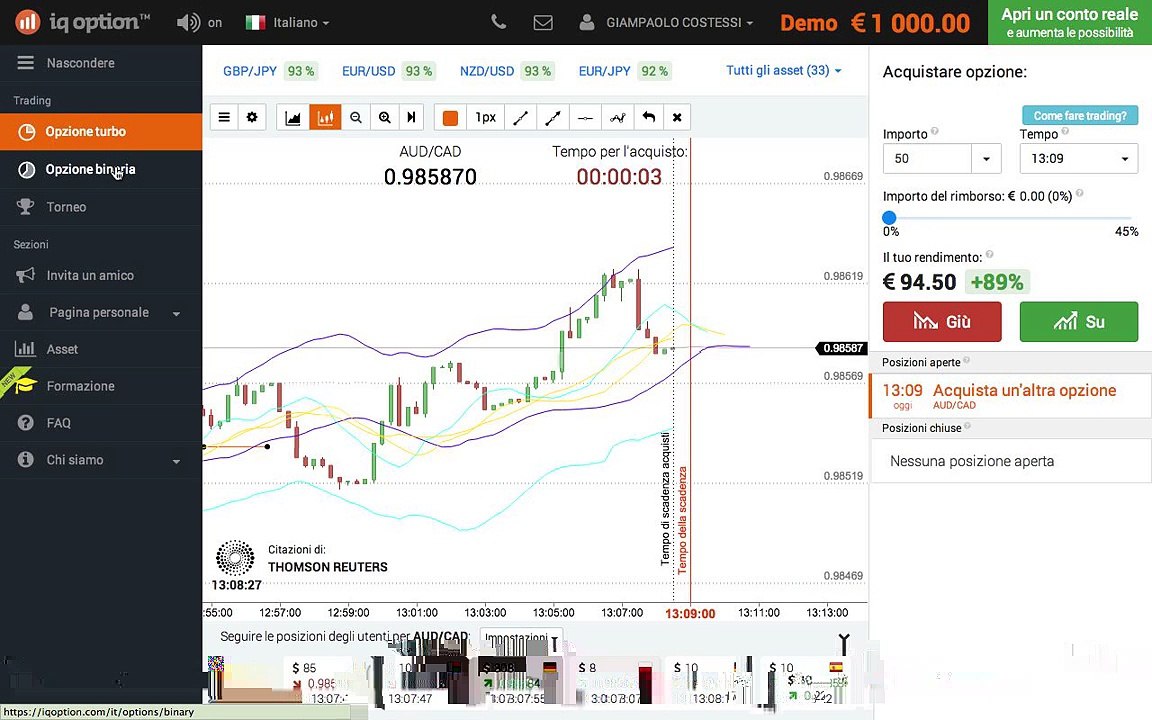Viewport: 1152px width, 720px height.
Task: Click Acquista un'altra opzione link
Action: coord(1024,391)
